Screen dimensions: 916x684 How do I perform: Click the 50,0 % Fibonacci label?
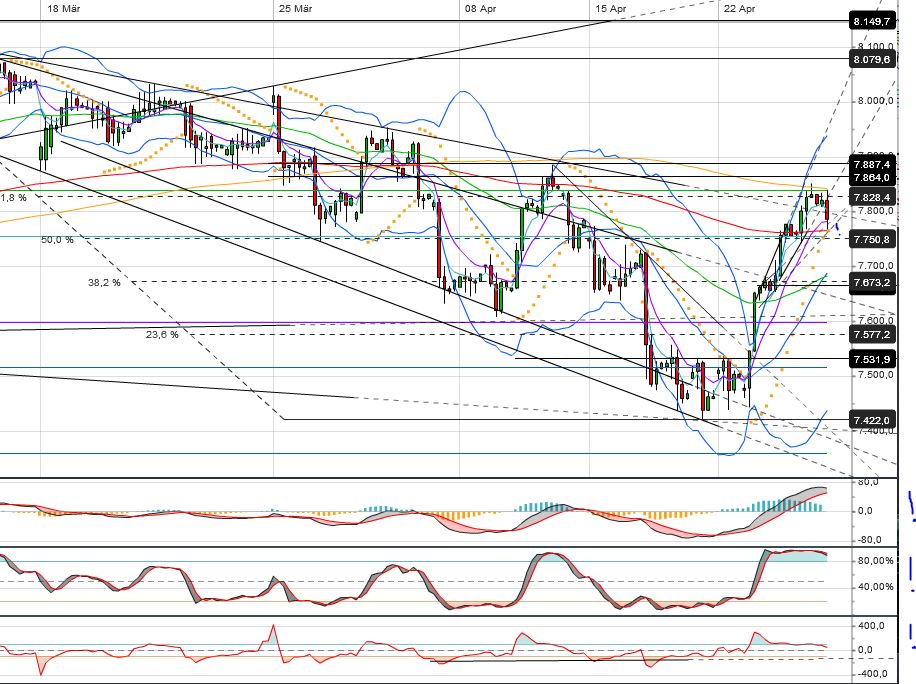pyautogui.click(x=57, y=239)
